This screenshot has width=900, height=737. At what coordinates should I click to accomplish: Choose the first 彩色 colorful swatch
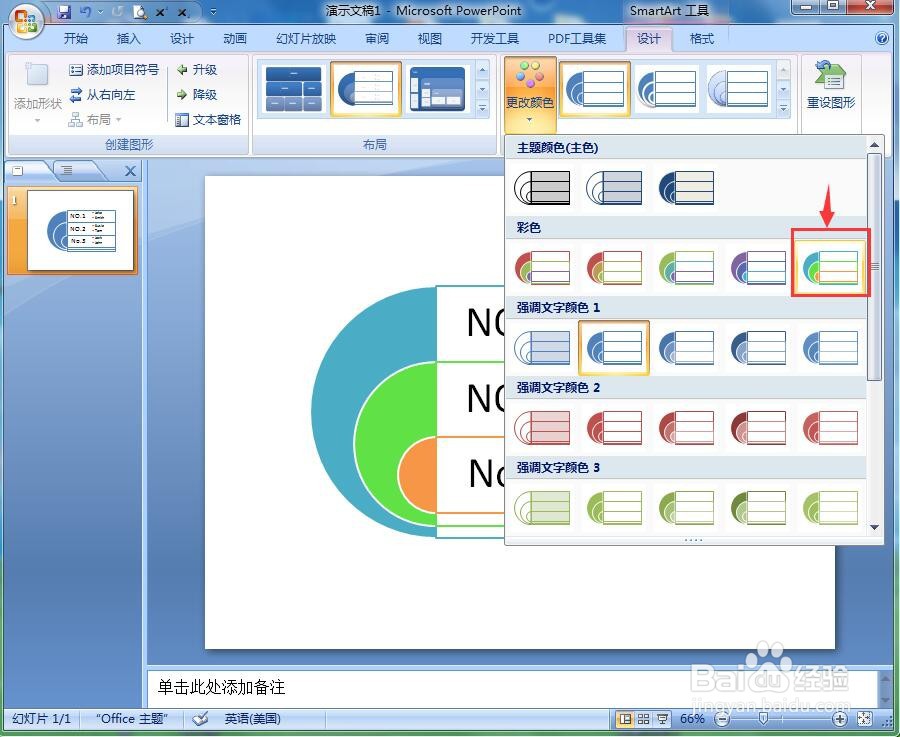[x=542, y=267]
